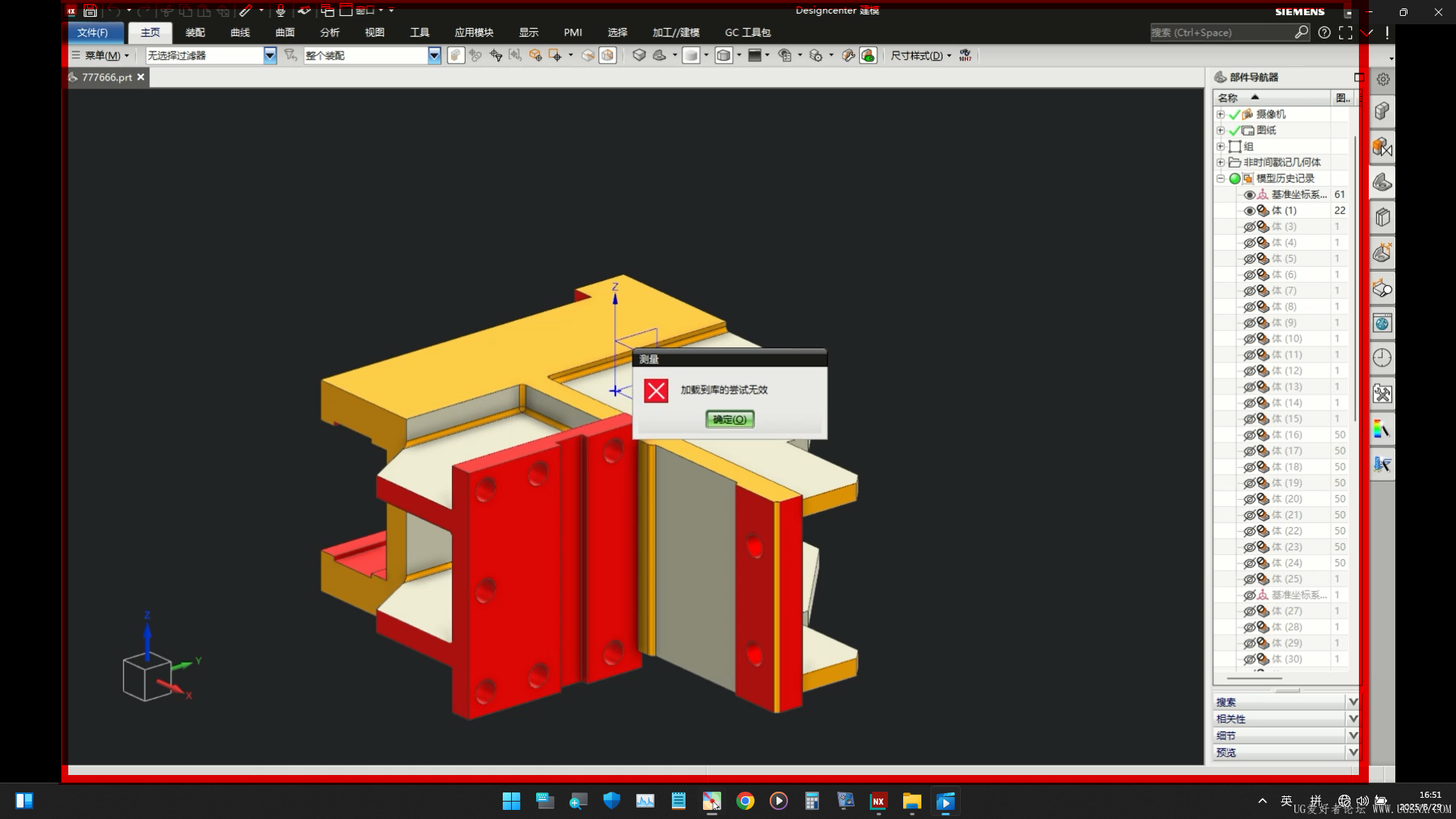Click 确定(O) in the error dialog
The height and width of the screenshot is (819, 1456).
pyautogui.click(x=730, y=419)
